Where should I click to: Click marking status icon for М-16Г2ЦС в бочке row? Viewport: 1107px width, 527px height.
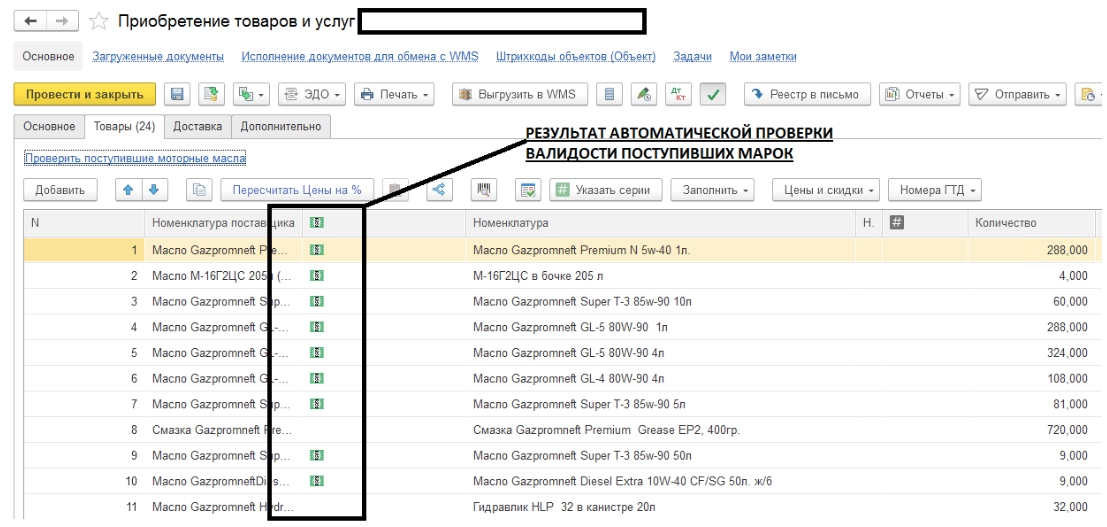coord(317,276)
